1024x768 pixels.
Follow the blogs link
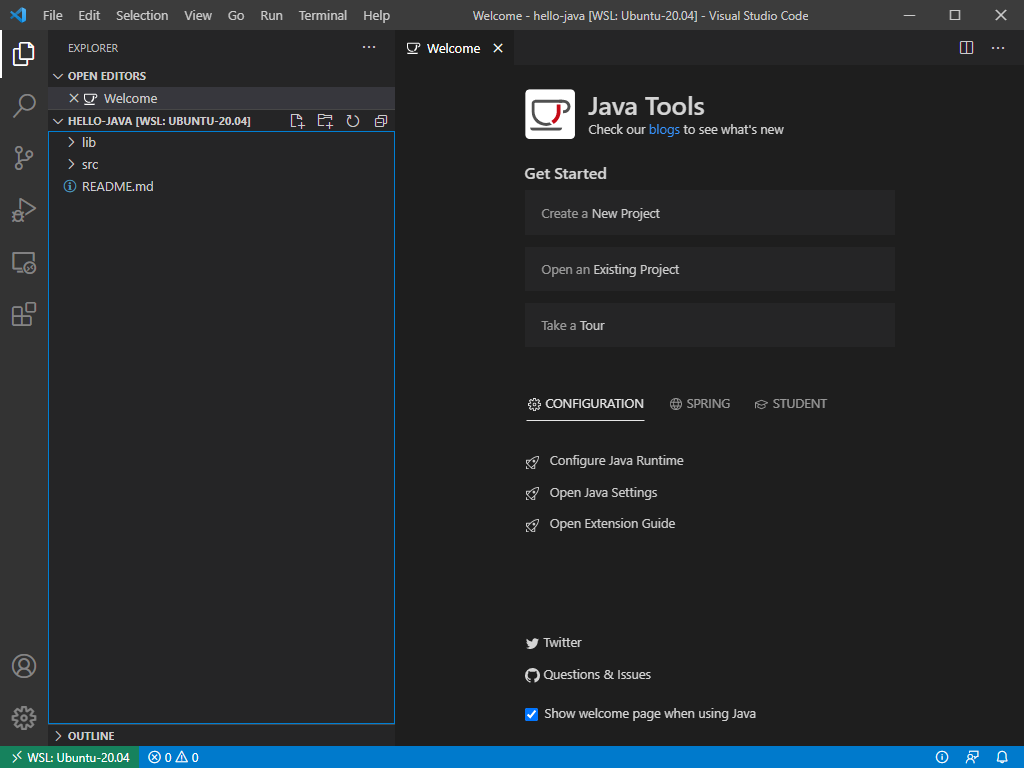coord(664,129)
